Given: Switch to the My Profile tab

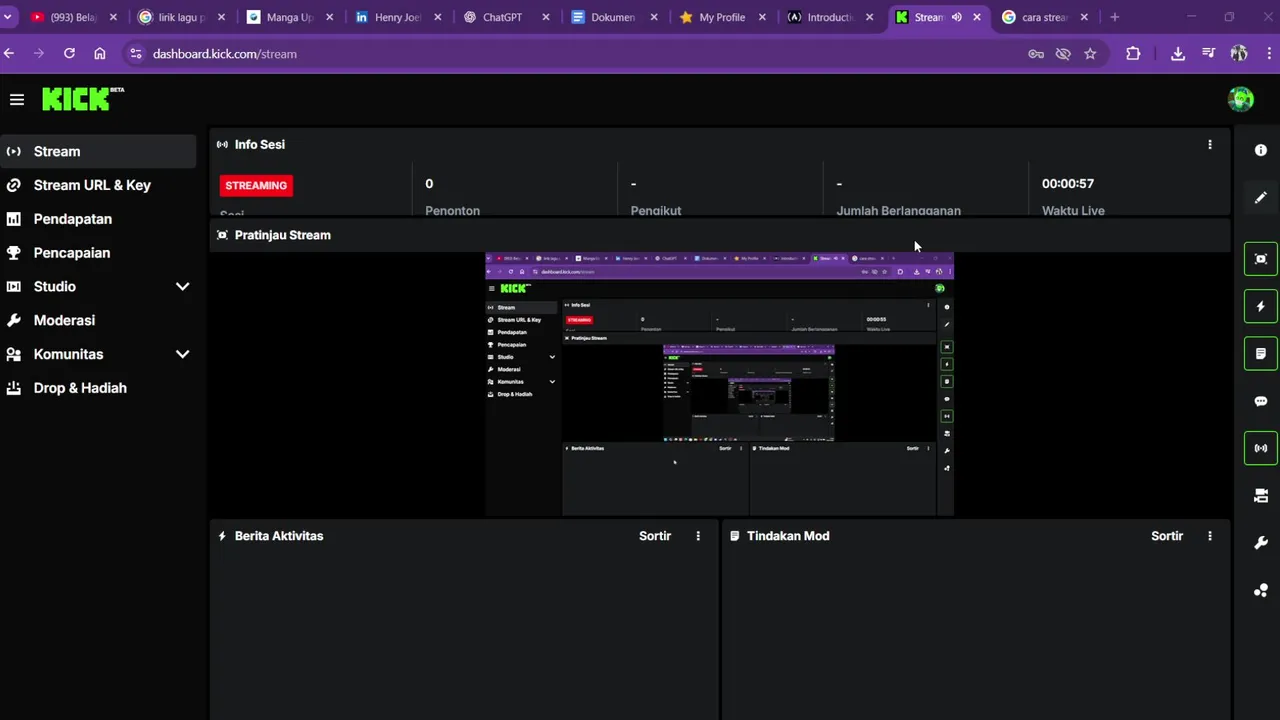Looking at the screenshot, I should 720,17.
